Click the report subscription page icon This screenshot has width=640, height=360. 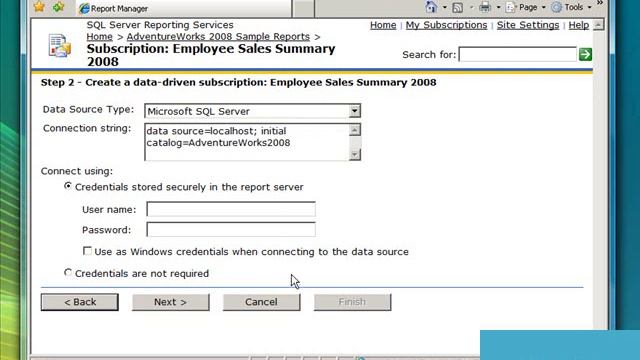point(60,45)
